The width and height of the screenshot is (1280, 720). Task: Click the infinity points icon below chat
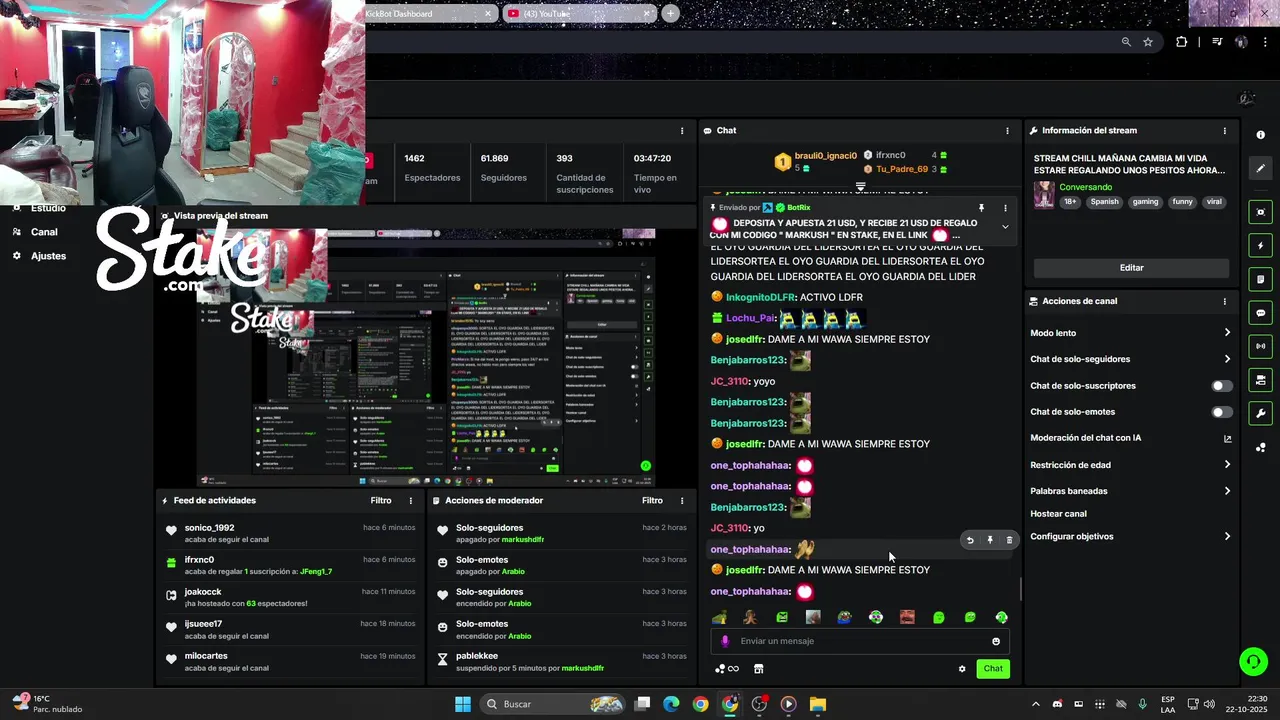(x=727, y=669)
